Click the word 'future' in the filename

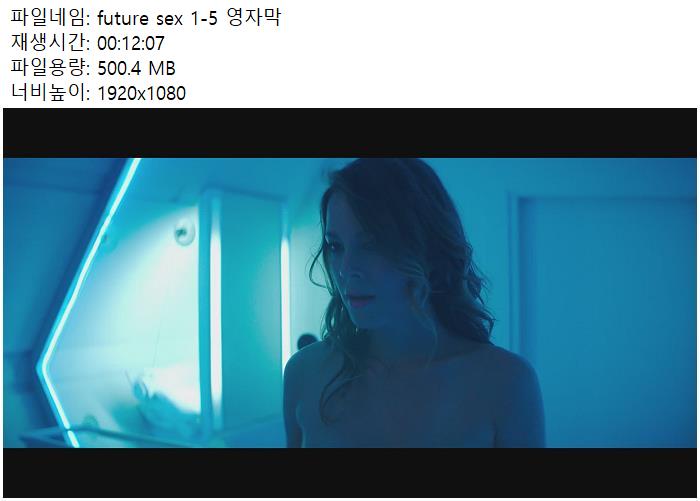point(123,18)
